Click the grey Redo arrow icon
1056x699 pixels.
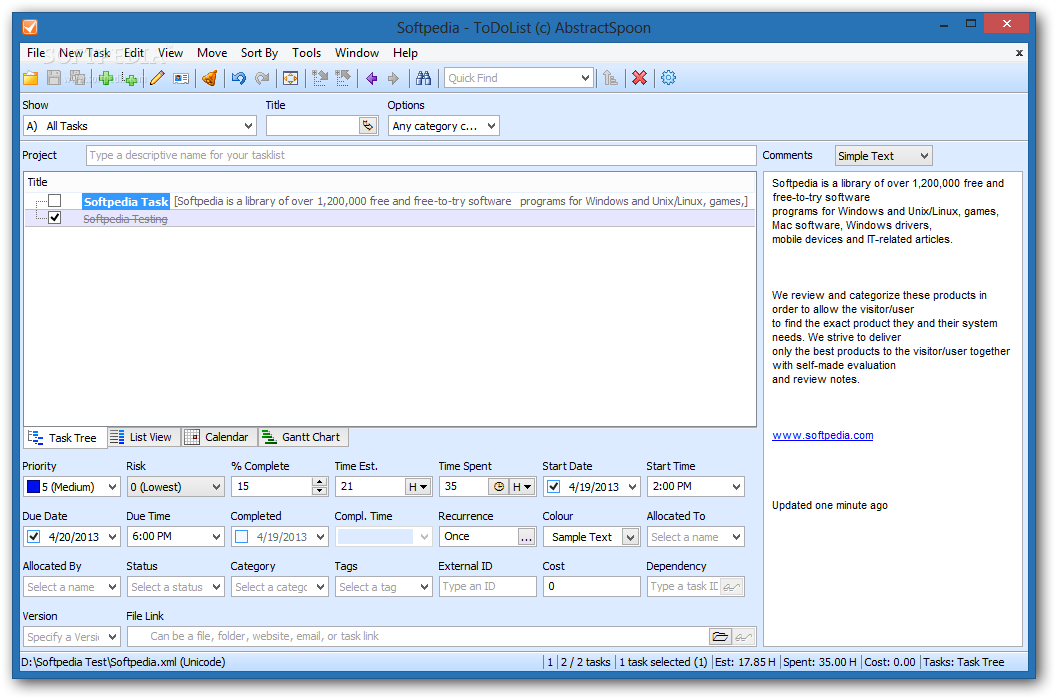click(262, 78)
